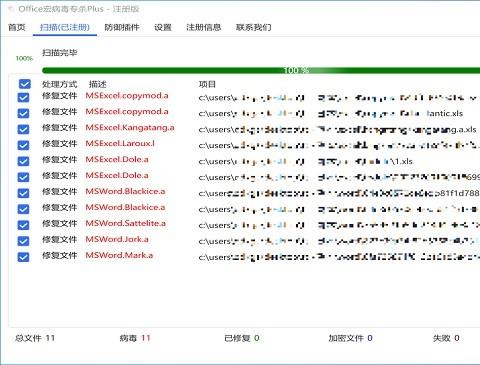Click 修复文件 in the MSExcel.Laroux.l row
Viewport: 480px width, 365px height.
pos(59,144)
